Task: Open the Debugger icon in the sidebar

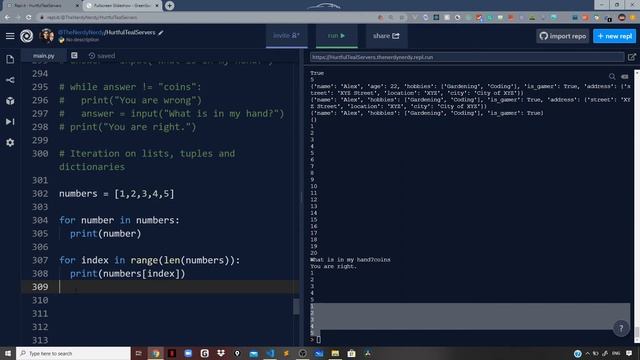Action: pyautogui.click(x=10, y=122)
